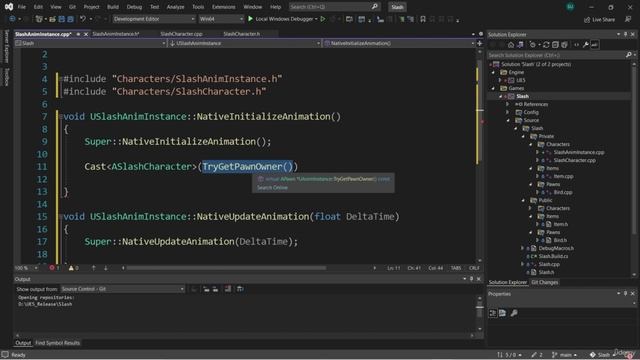640x360 pixels.
Task: Toggle auto-hide pin on Output panel
Action: (471, 279)
